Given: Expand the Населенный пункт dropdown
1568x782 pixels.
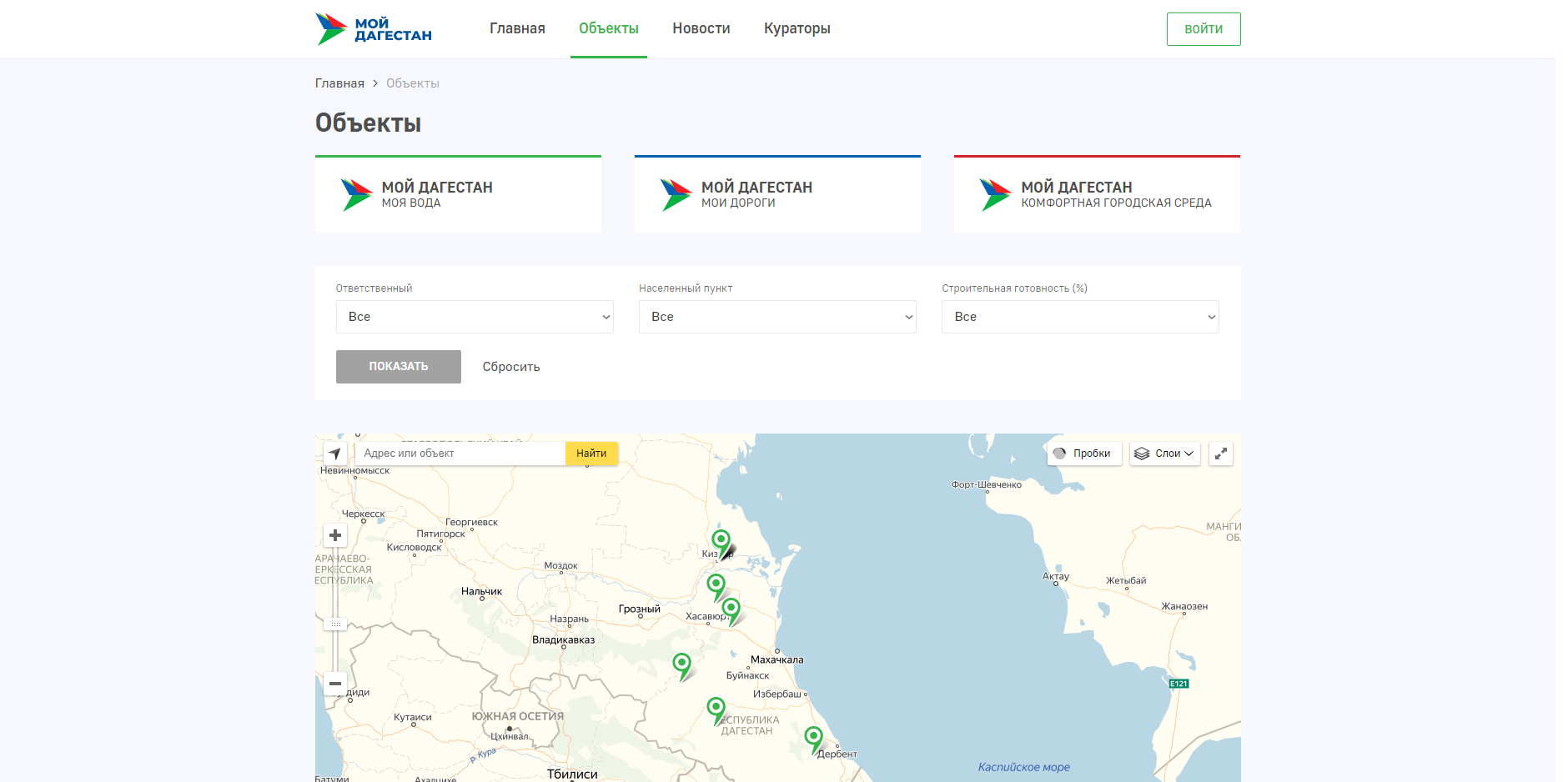Looking at the screenshot, I should tap(777, 317).
